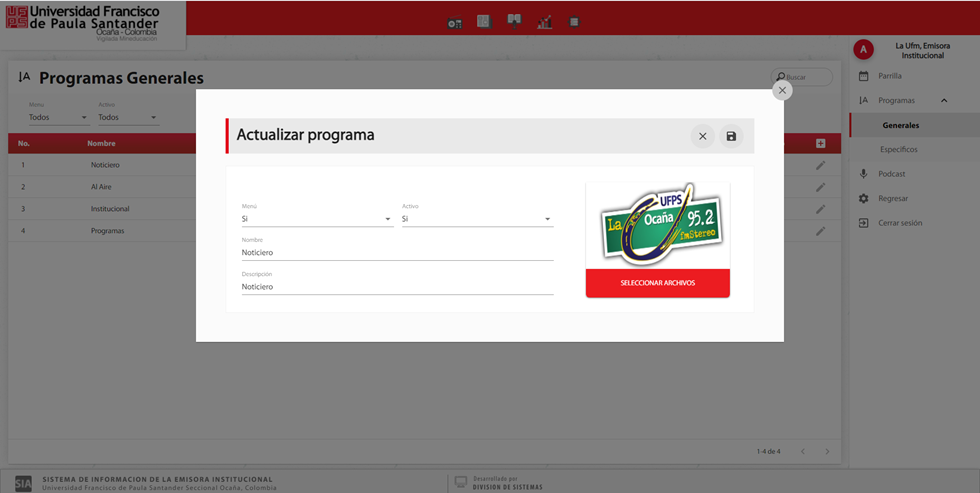Click the Nombre input field

pyautogui.click(x=397, y=253)
